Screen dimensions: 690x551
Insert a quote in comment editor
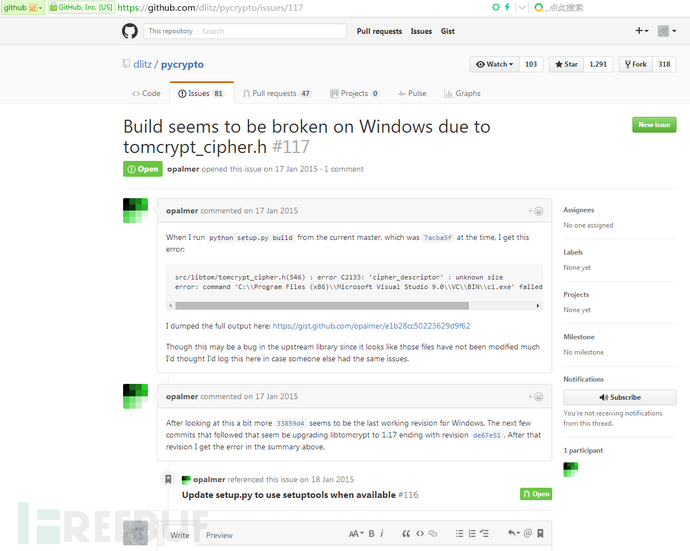tap(406, 534)
